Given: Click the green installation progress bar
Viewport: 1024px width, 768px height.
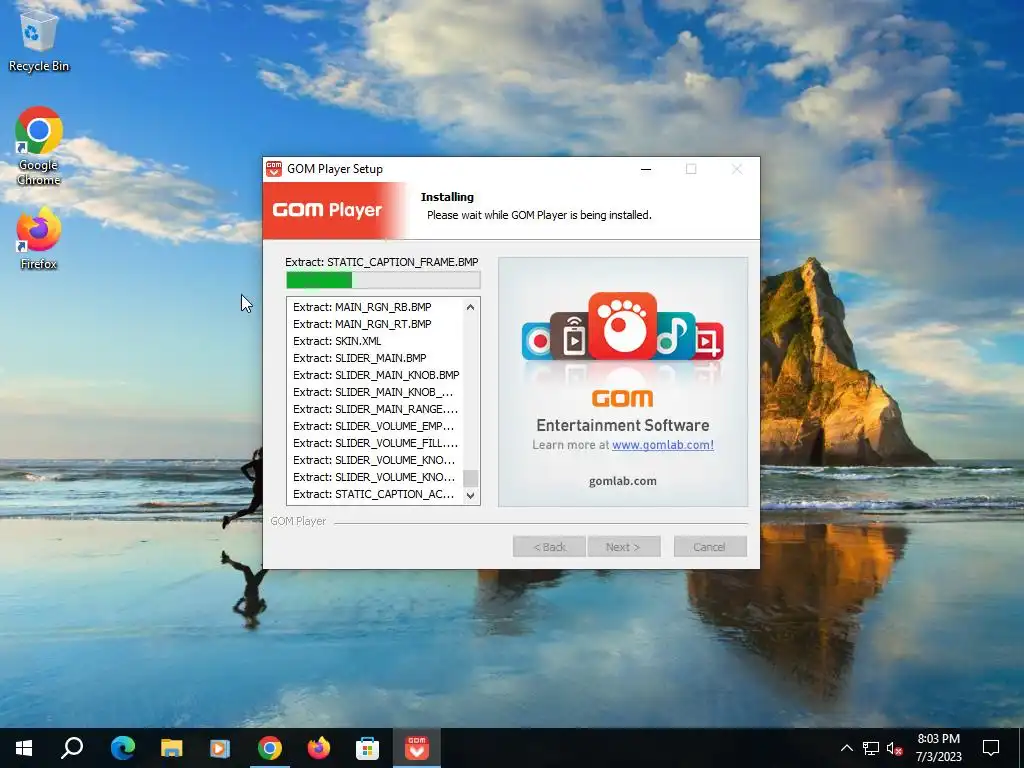Looking at the screenshot, I should coord(383,280).
